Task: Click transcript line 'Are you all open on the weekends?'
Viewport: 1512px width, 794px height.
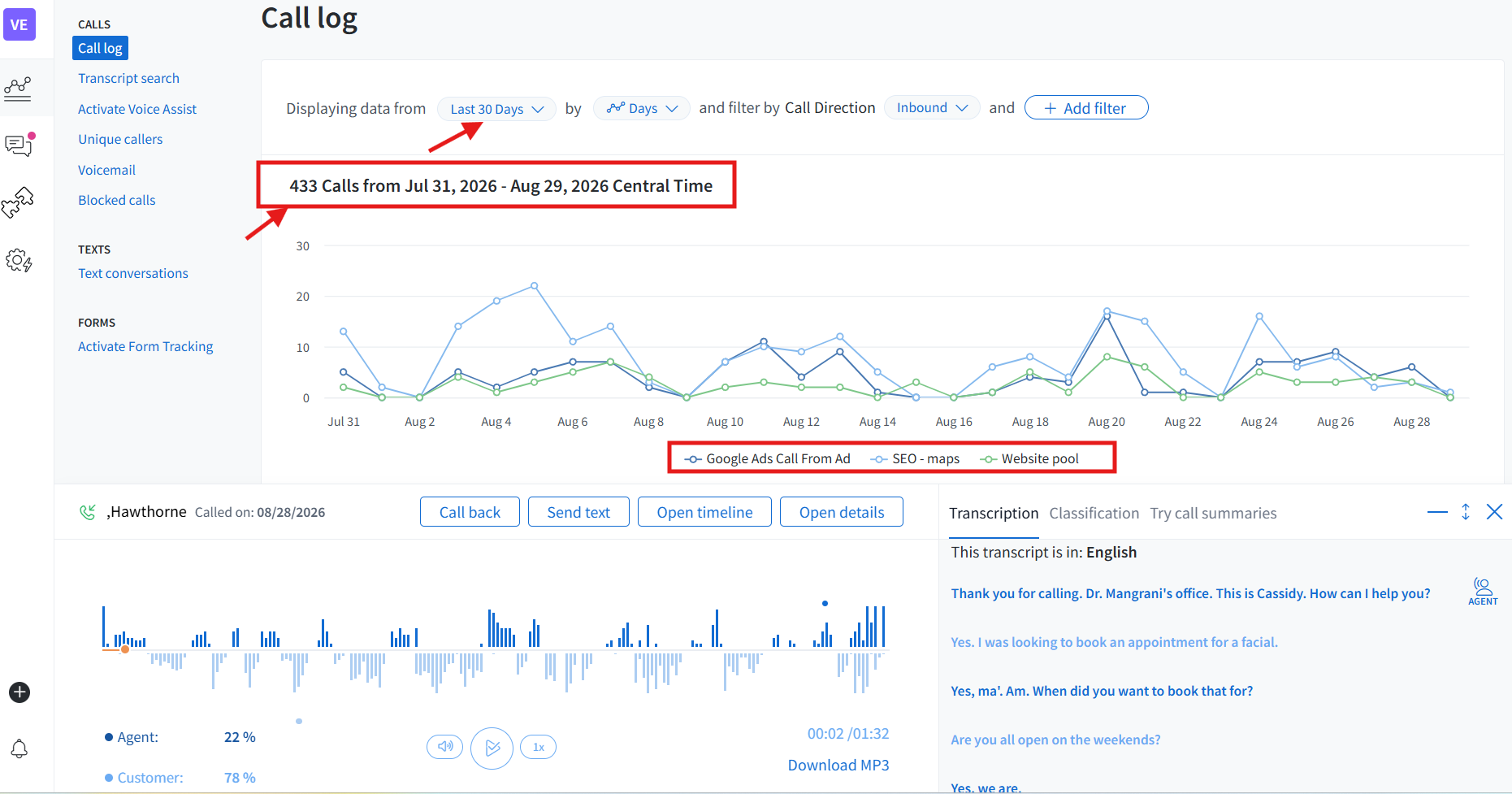Action: coord(1055,740)
